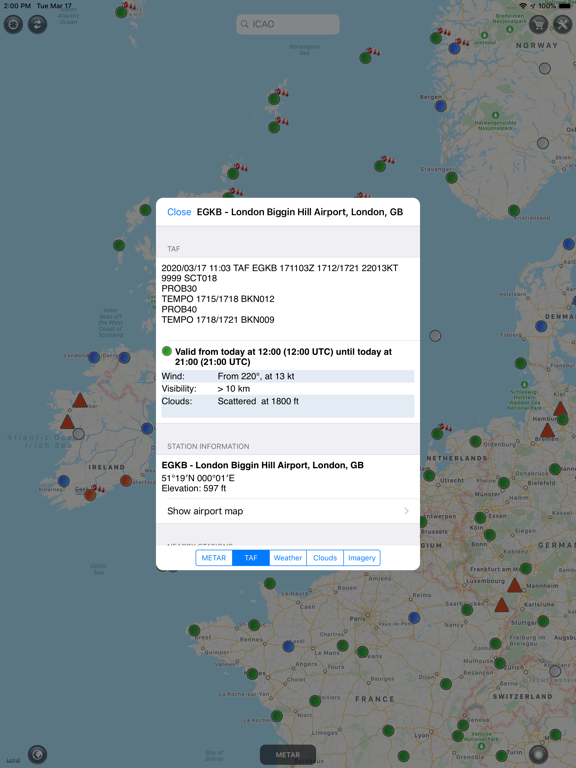This screenshot has width=576, height=768.
Task: Tap the chevron beside Show airport map
Action: click(x=406, y=511)
